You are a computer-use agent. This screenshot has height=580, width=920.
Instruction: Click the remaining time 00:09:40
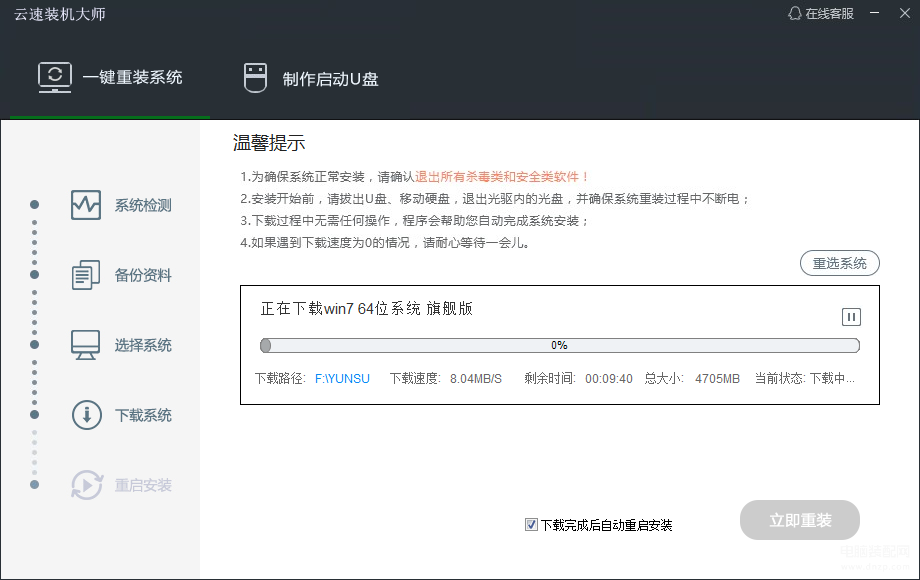(609, 379)
